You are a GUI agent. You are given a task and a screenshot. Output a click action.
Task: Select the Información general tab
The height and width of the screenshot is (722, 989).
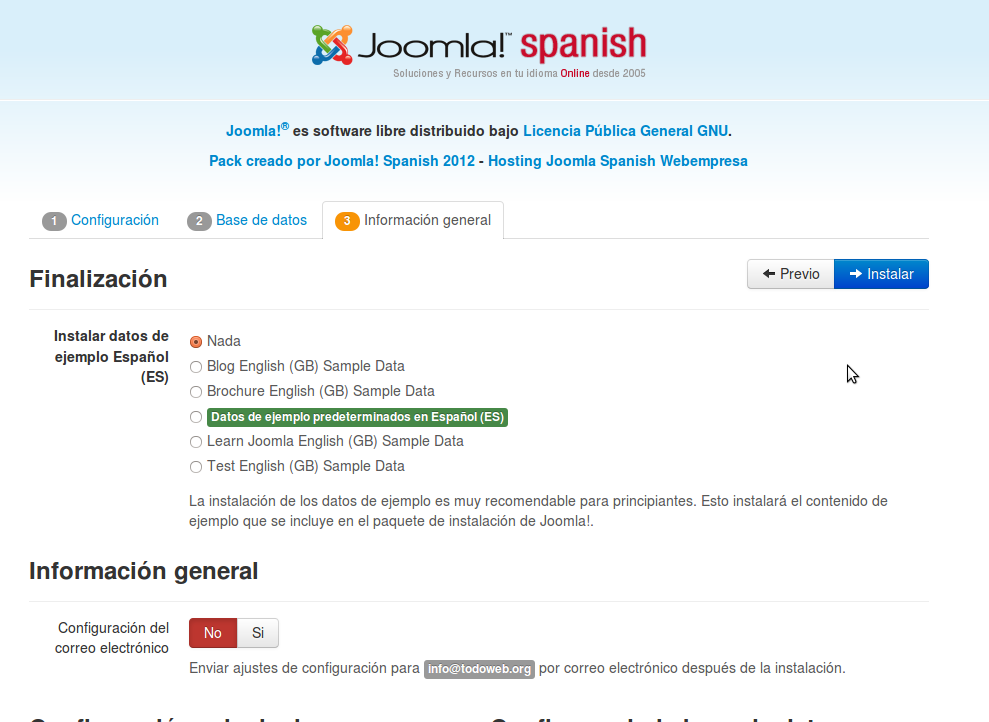[x=427, y=220]
